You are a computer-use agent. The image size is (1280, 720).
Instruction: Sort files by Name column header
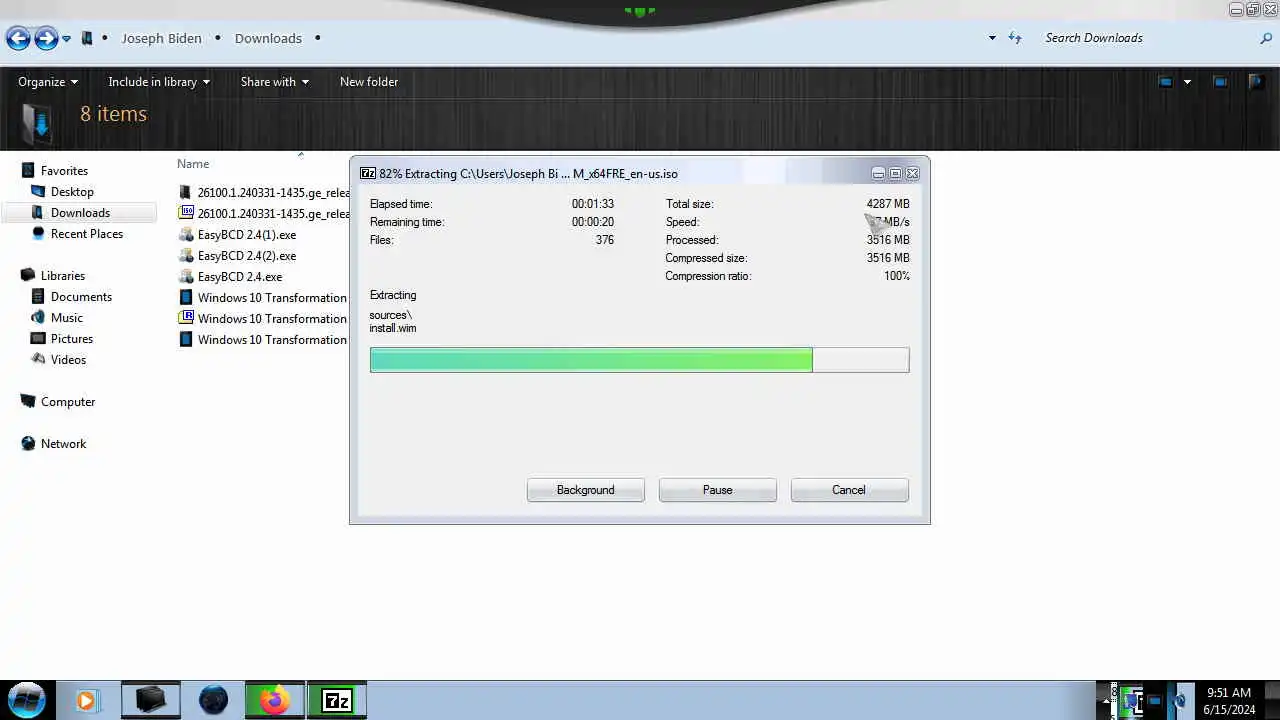click(x=193, y=164)
